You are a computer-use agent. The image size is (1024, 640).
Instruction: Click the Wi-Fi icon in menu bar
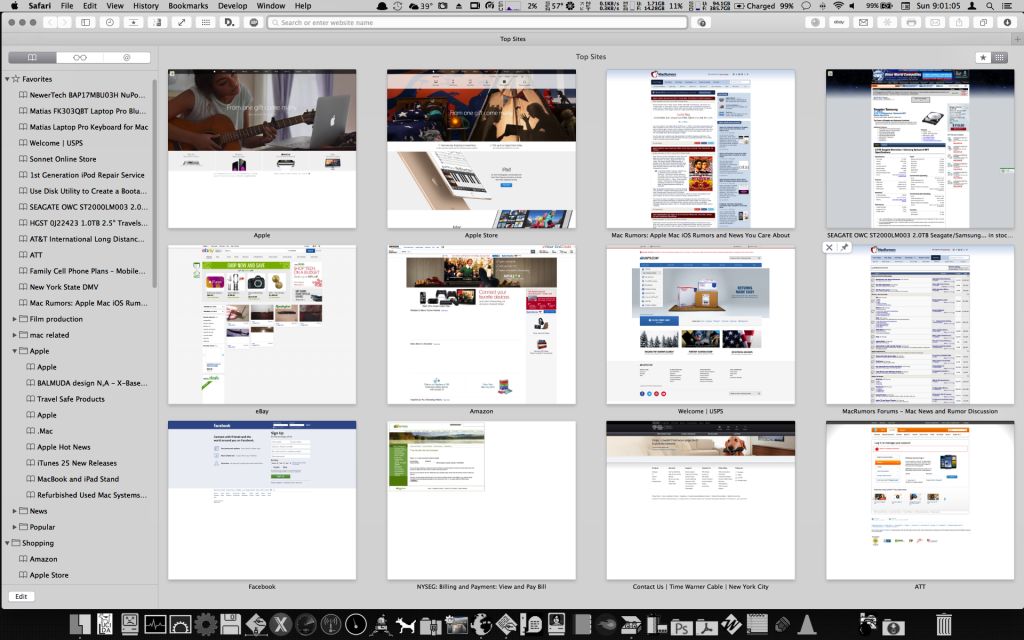[x=838, y=6]
